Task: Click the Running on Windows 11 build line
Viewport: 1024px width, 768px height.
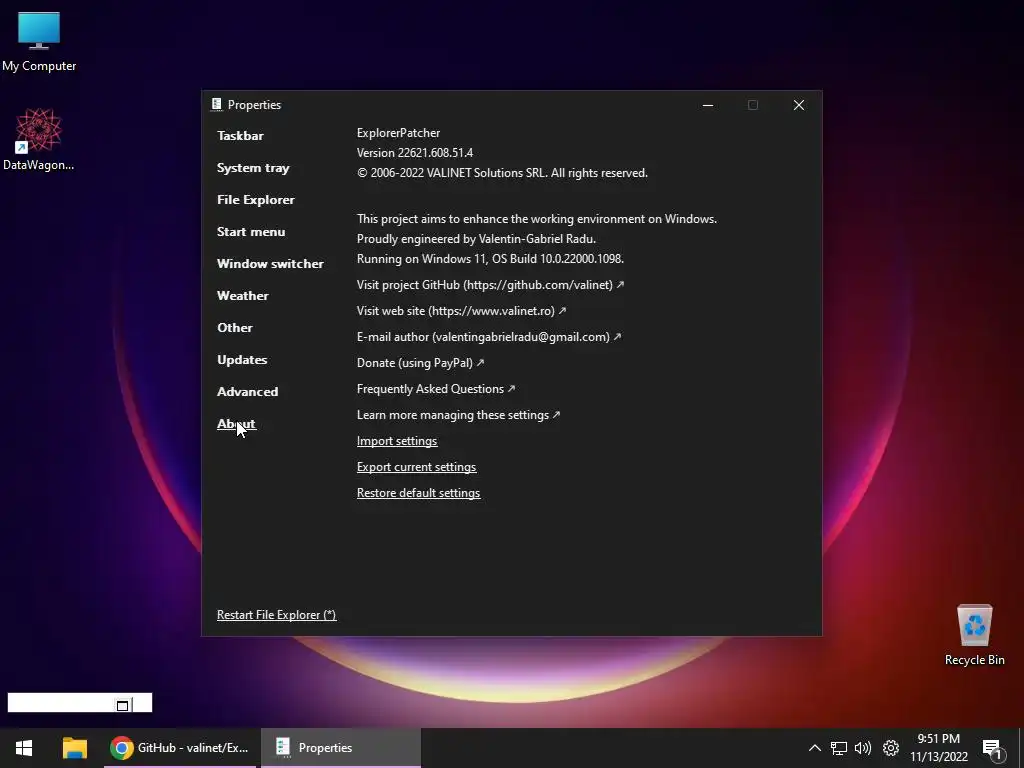Action: 490,259
